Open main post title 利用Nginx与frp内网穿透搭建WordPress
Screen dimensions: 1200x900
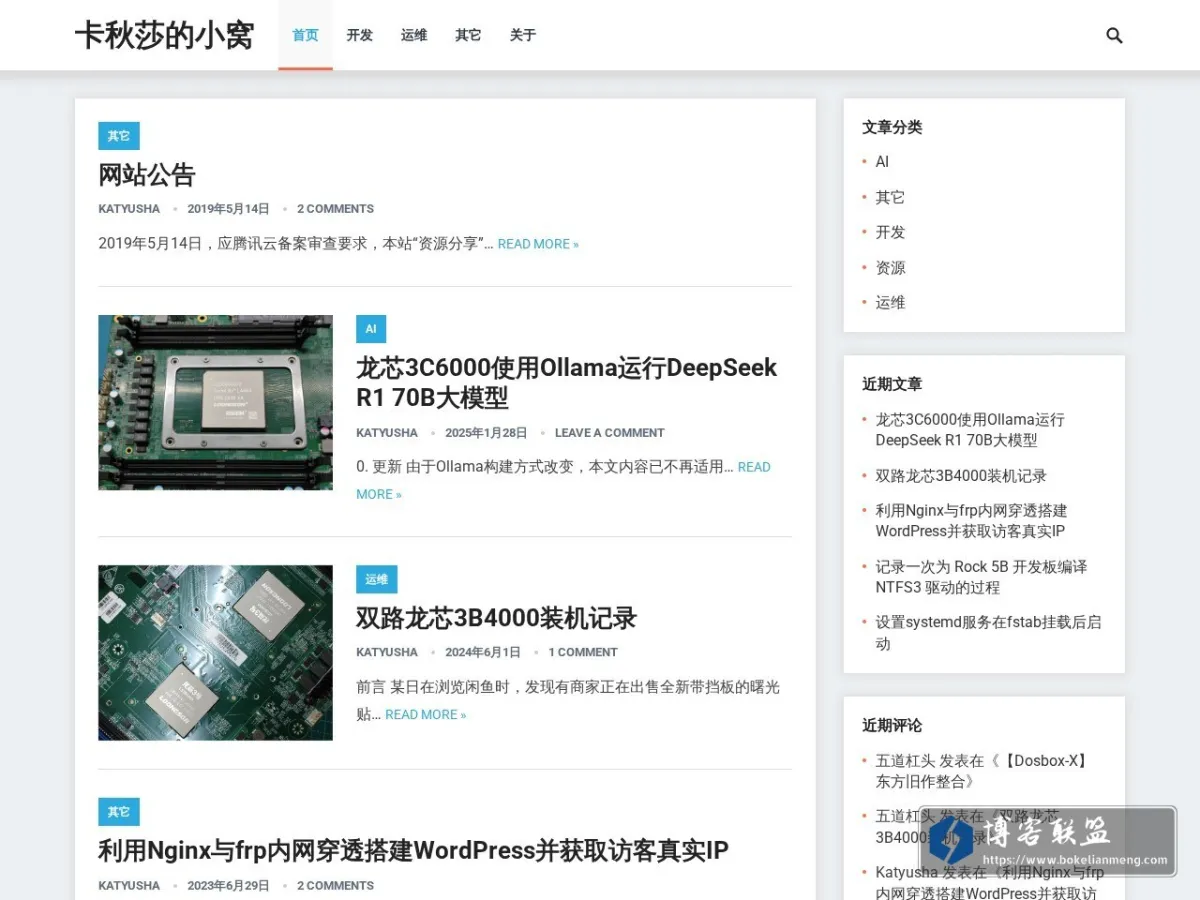[x=413, y=851]
